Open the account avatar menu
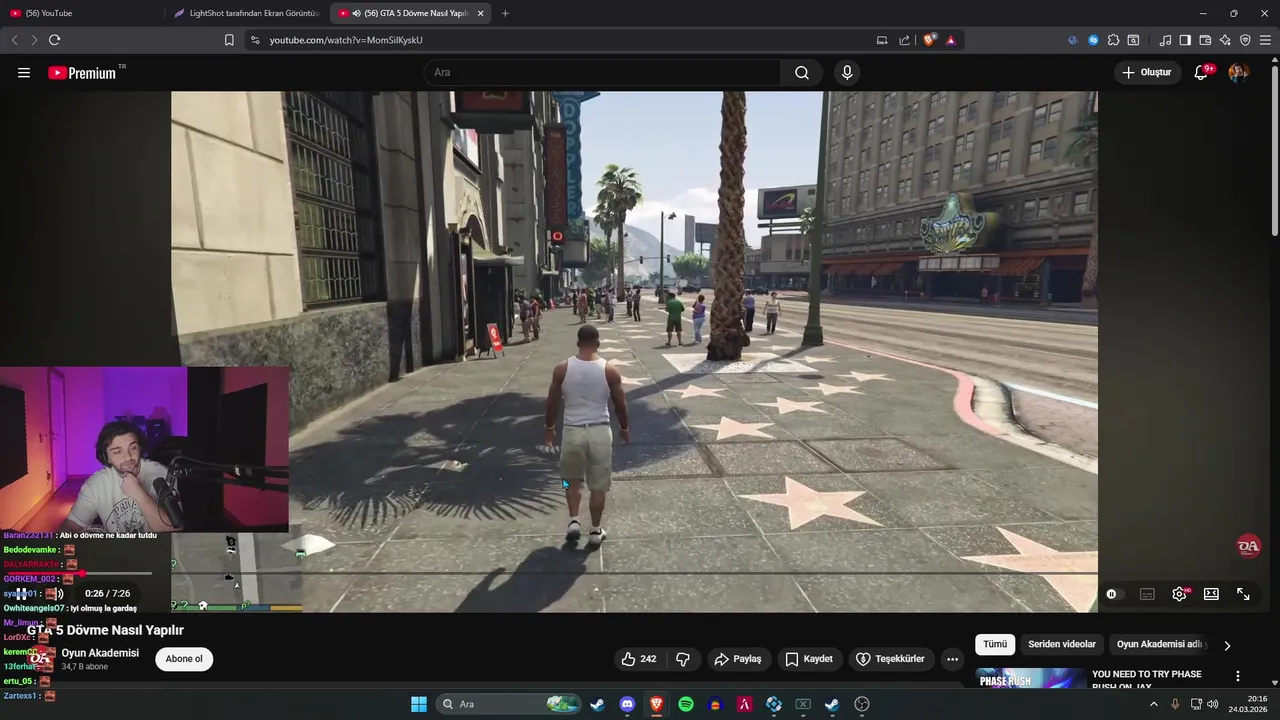1280x720 pixels. point(1238,73)
